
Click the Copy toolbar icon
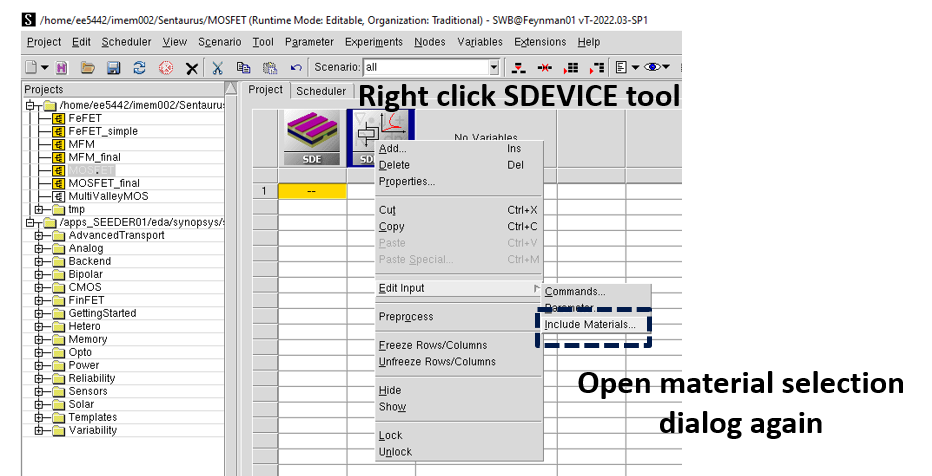click(243, 67)
